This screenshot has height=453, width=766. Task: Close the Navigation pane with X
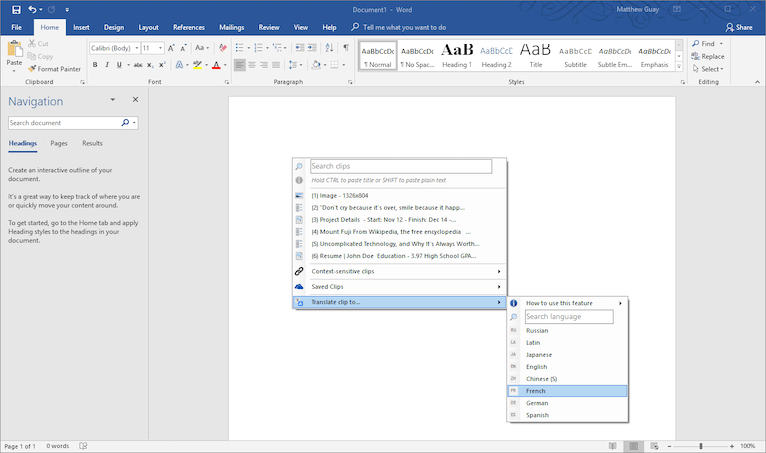click(135, 100)
